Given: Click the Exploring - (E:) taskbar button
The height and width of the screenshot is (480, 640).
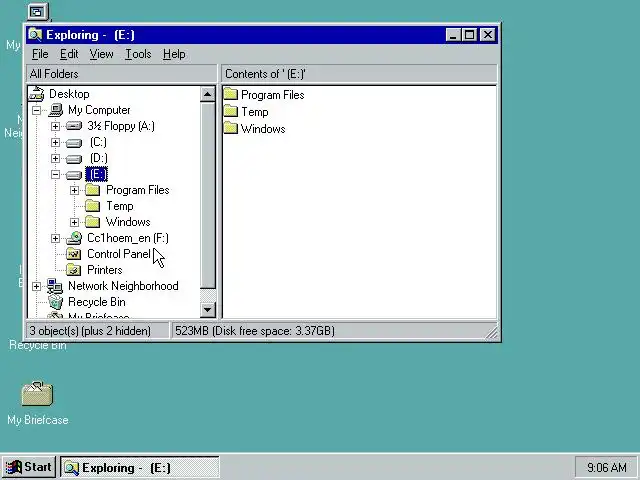Looking at the screenshot, I should (x=140, y=467).
